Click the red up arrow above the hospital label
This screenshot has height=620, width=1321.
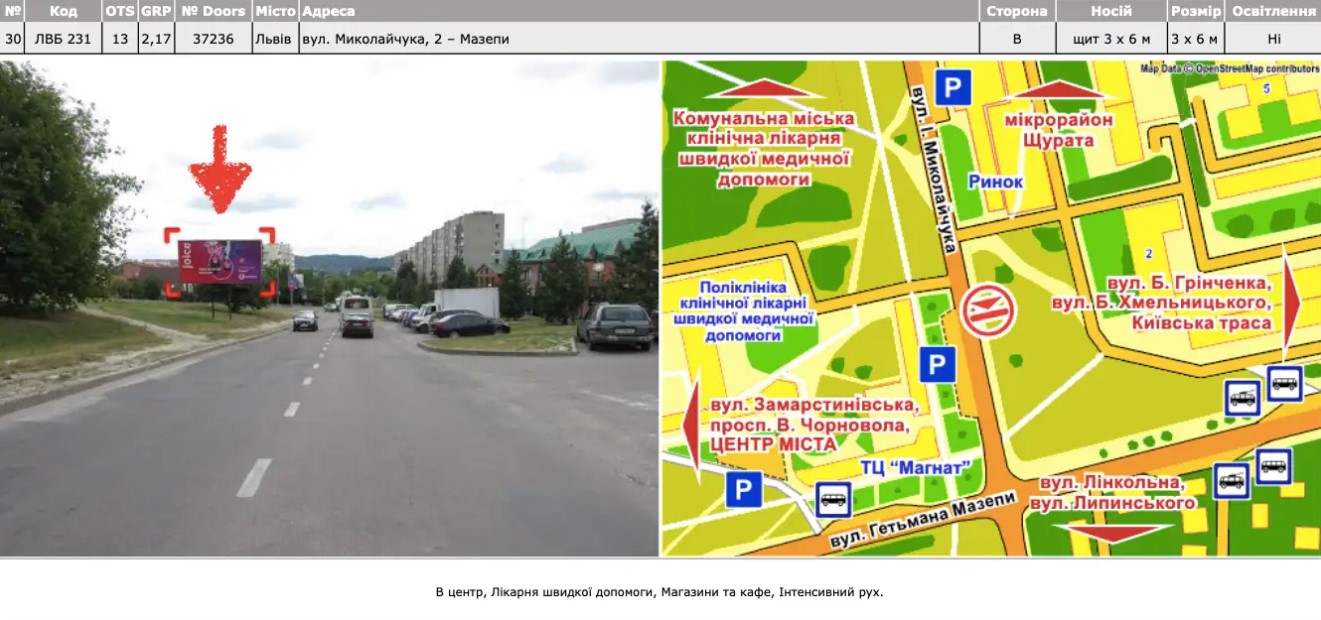pos(765,88)
